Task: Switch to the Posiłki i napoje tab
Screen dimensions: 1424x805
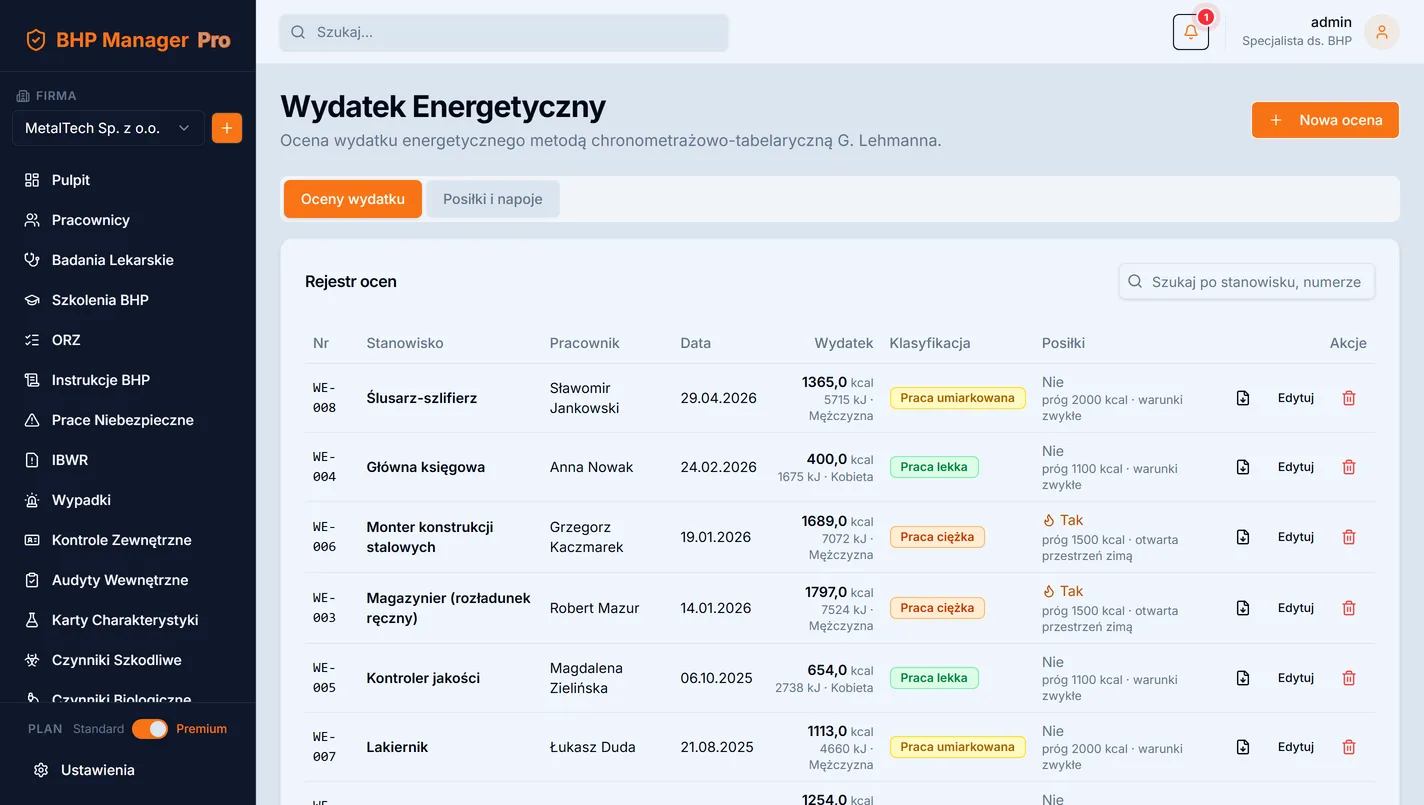Action: pyautogui.click(x=493, y=199)
